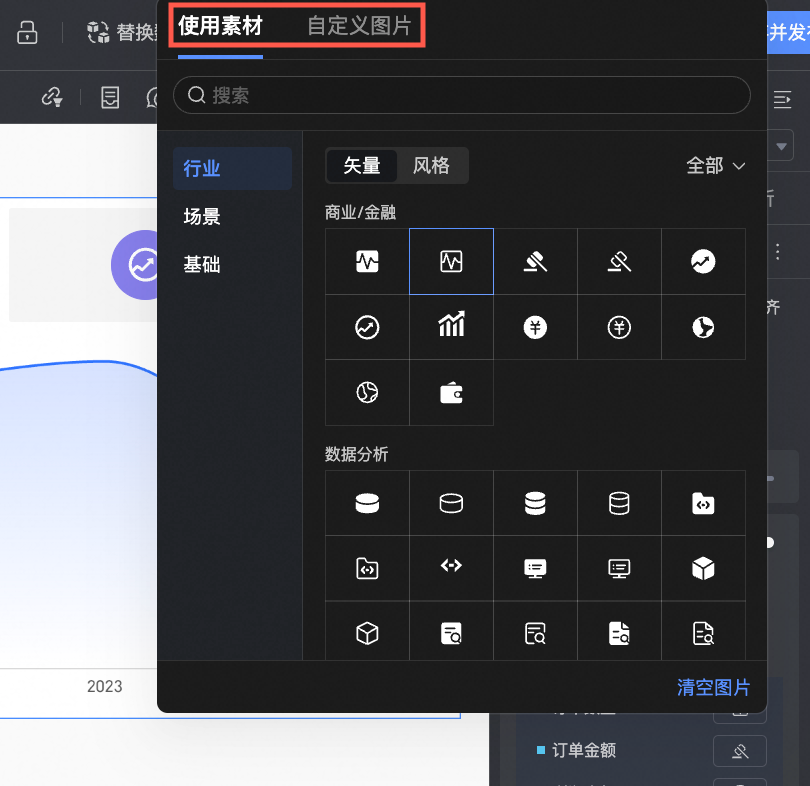Click the outlined heartbeat monitor icon
810x786 pixels.
pyautogui.click(x=451, y=262)
